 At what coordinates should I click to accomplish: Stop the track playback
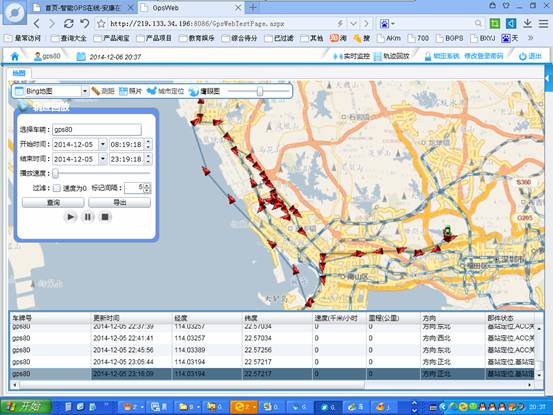pos(105,216)
